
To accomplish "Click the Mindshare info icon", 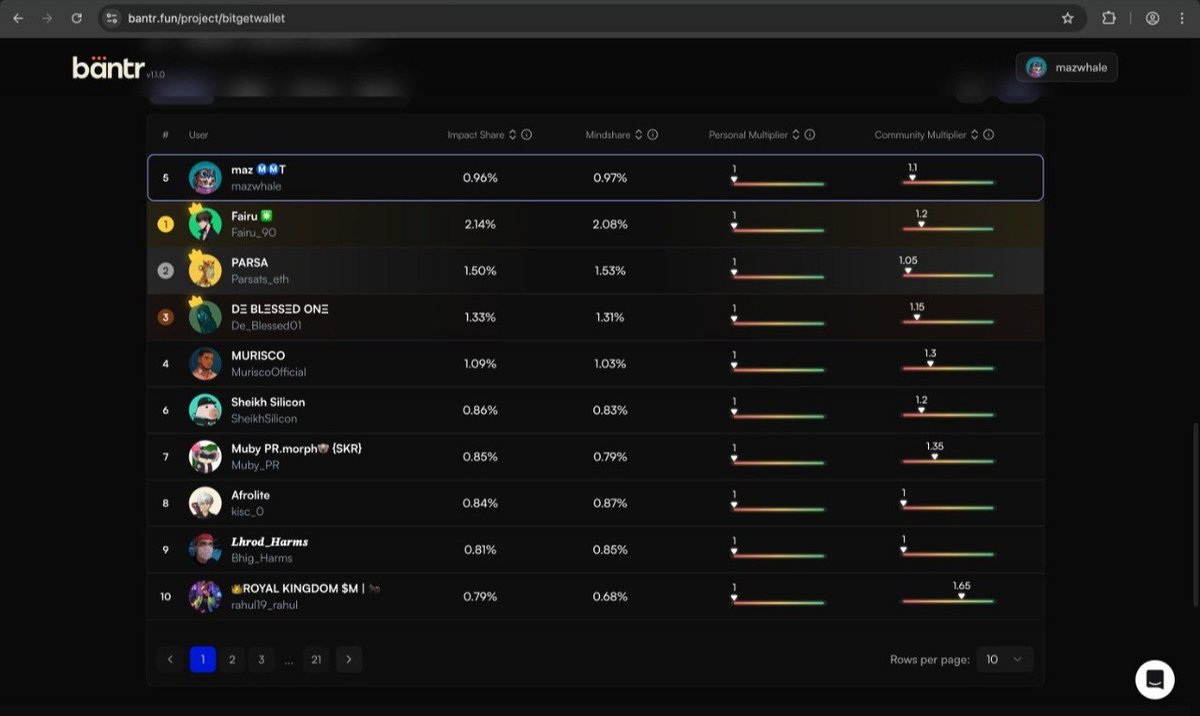I will point(652,135).
